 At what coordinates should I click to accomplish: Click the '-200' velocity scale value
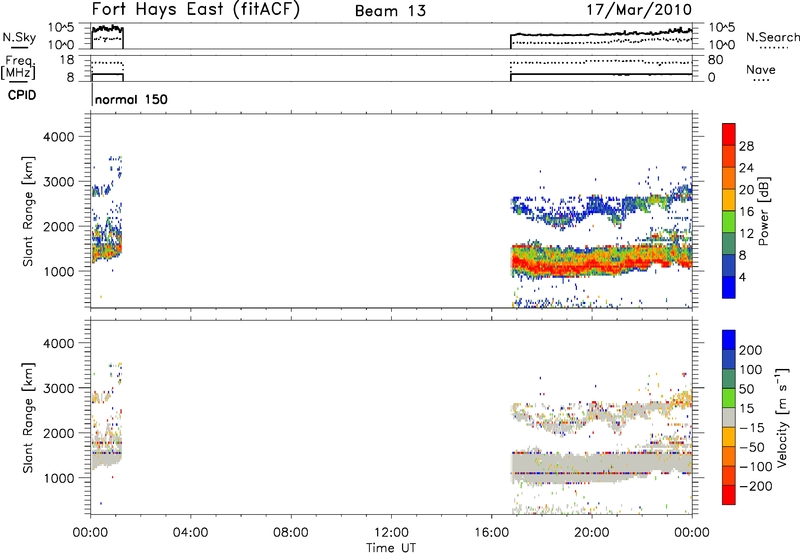coord(755,486)
